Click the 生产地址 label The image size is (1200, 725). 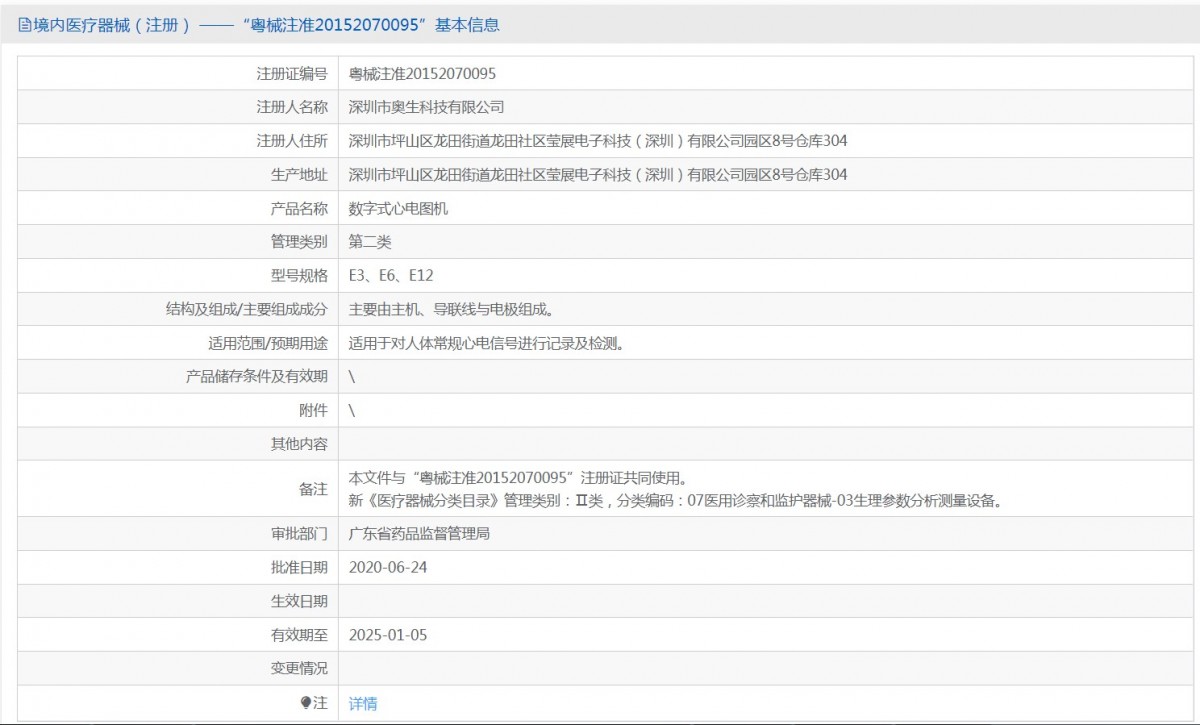pyautogui.click(x=299, y=175)
